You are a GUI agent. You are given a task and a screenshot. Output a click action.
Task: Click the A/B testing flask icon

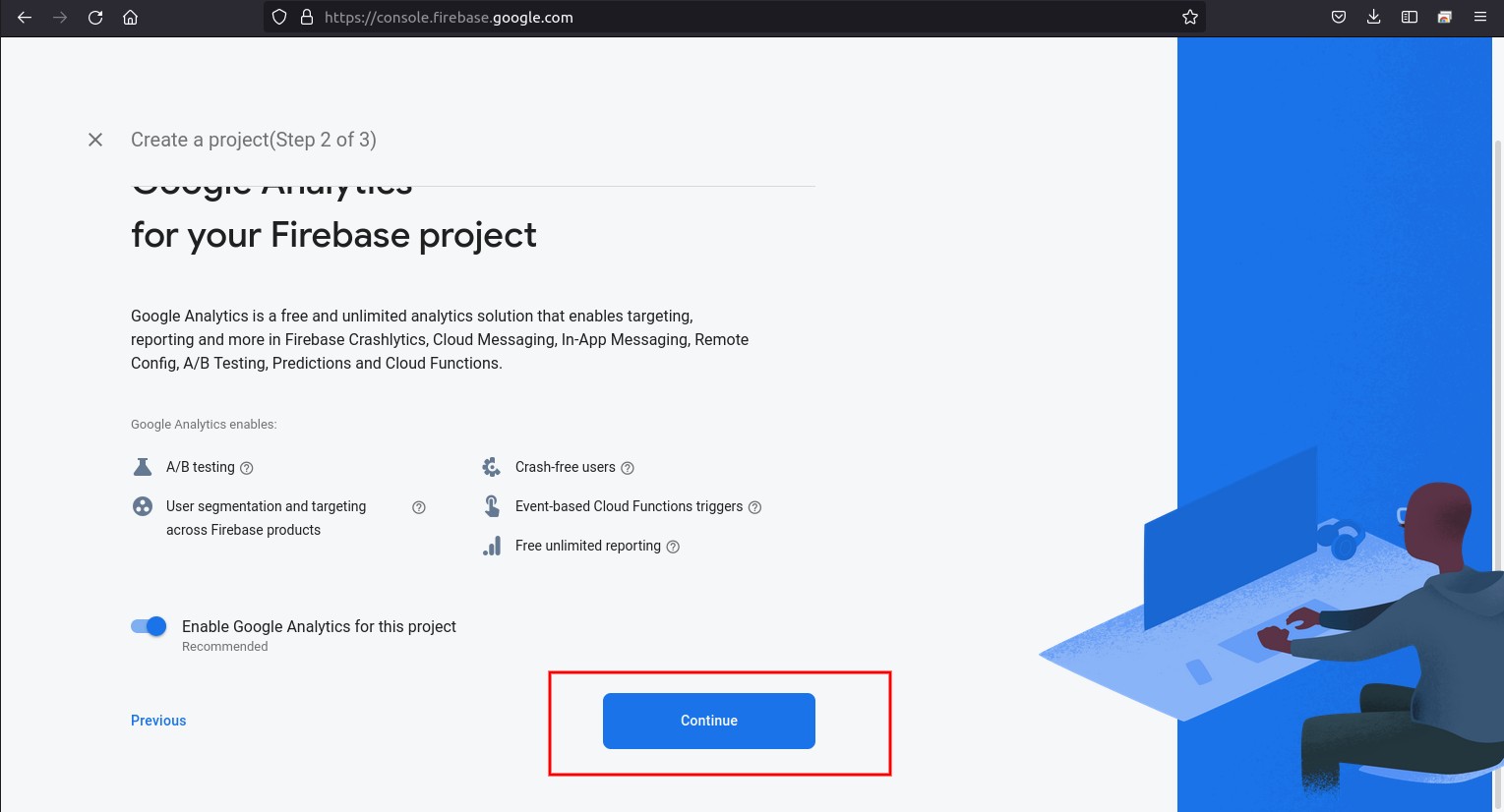pyautogui.click(x=143, y=467)
